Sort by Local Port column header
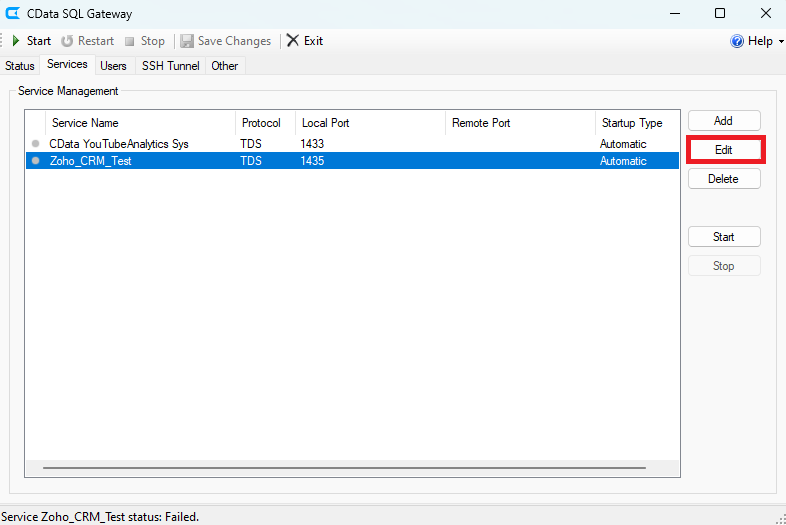The width and height of the screenshot is (786, 525). point(370,123)
